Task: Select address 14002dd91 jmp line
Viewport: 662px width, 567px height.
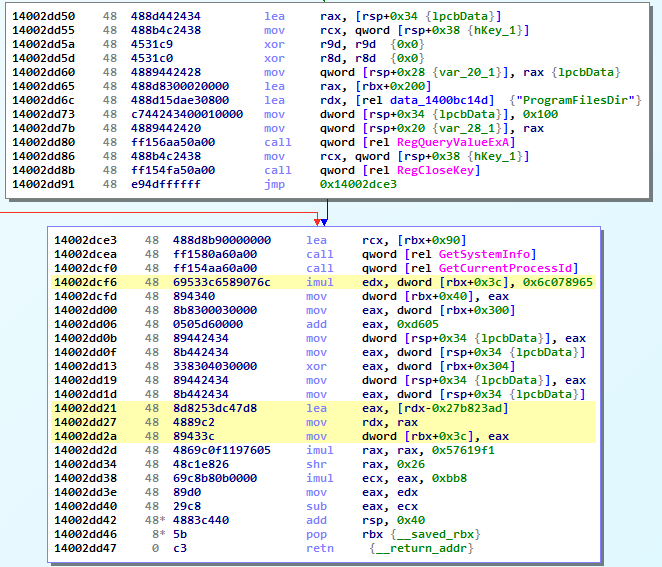Action: coord(43,184)
